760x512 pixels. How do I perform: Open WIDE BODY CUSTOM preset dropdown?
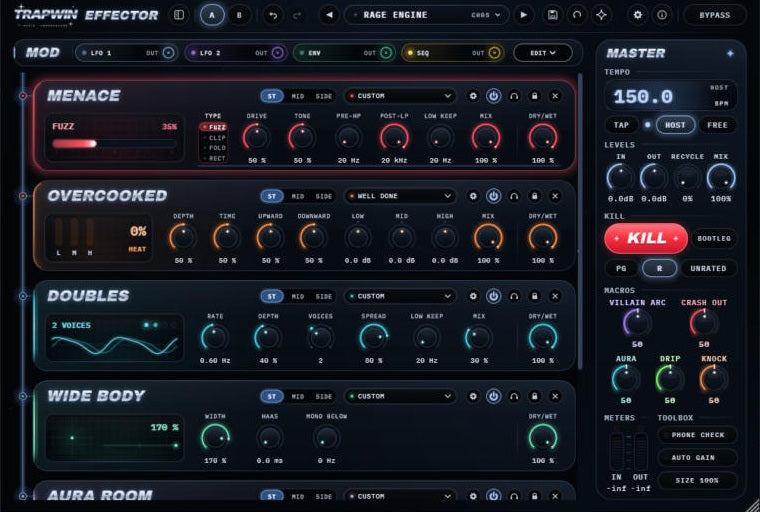tap(401, 396)
